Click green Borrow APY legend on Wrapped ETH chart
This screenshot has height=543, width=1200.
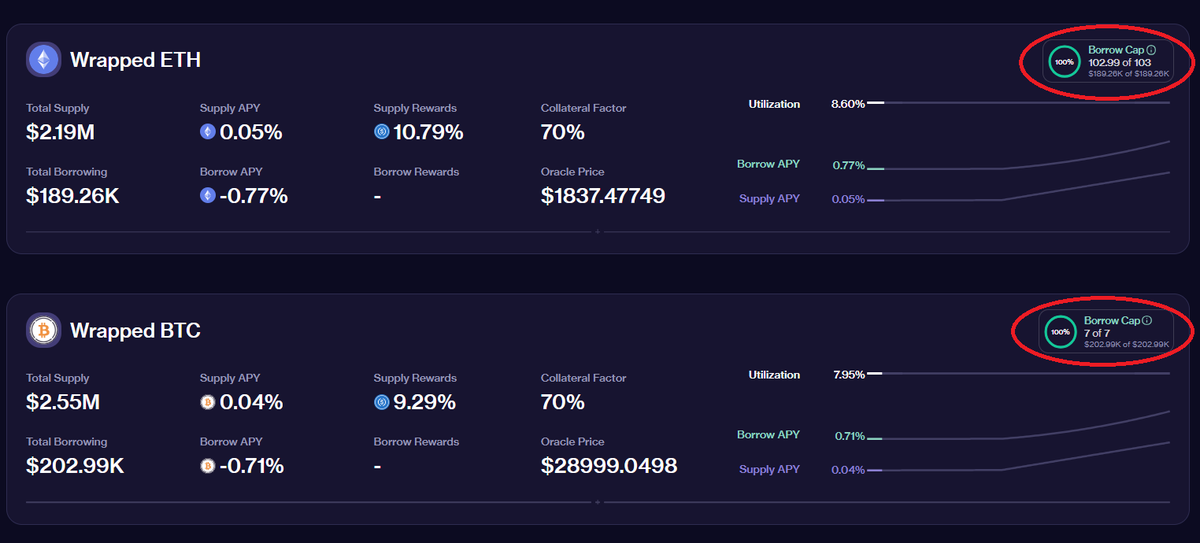pyautogui.click(x=768, y=164)
